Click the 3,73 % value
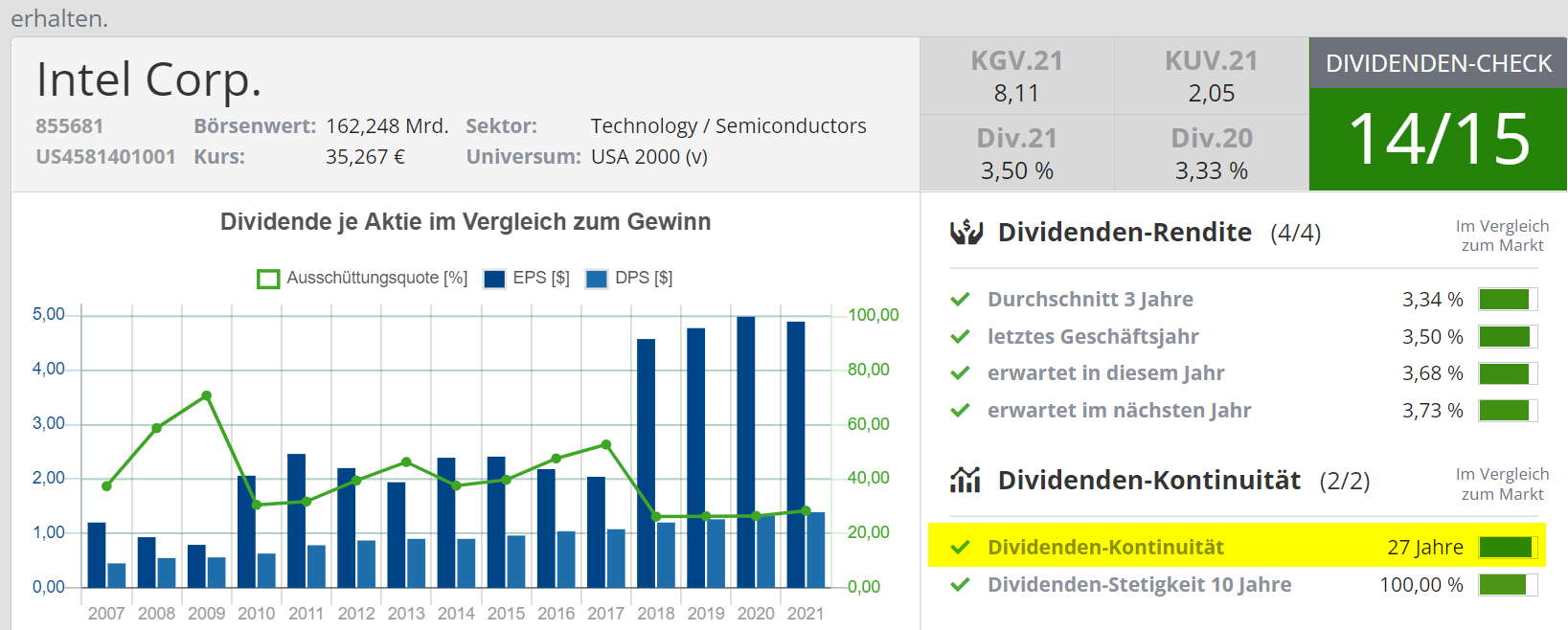Screen dimensions: 1568x630 click(x=1433, y=411)
